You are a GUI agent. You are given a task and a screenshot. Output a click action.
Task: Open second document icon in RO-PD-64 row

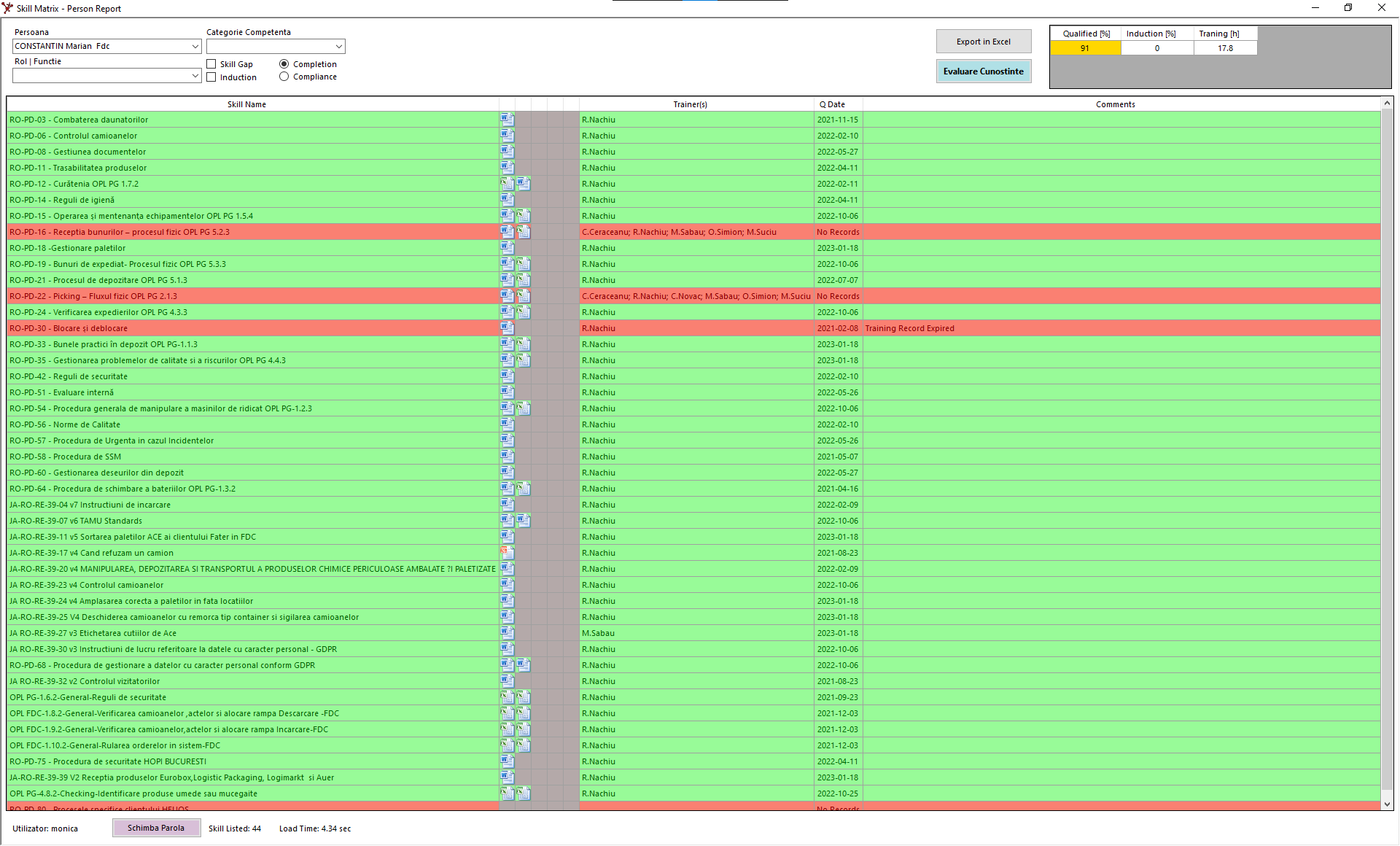click(524, 489)
